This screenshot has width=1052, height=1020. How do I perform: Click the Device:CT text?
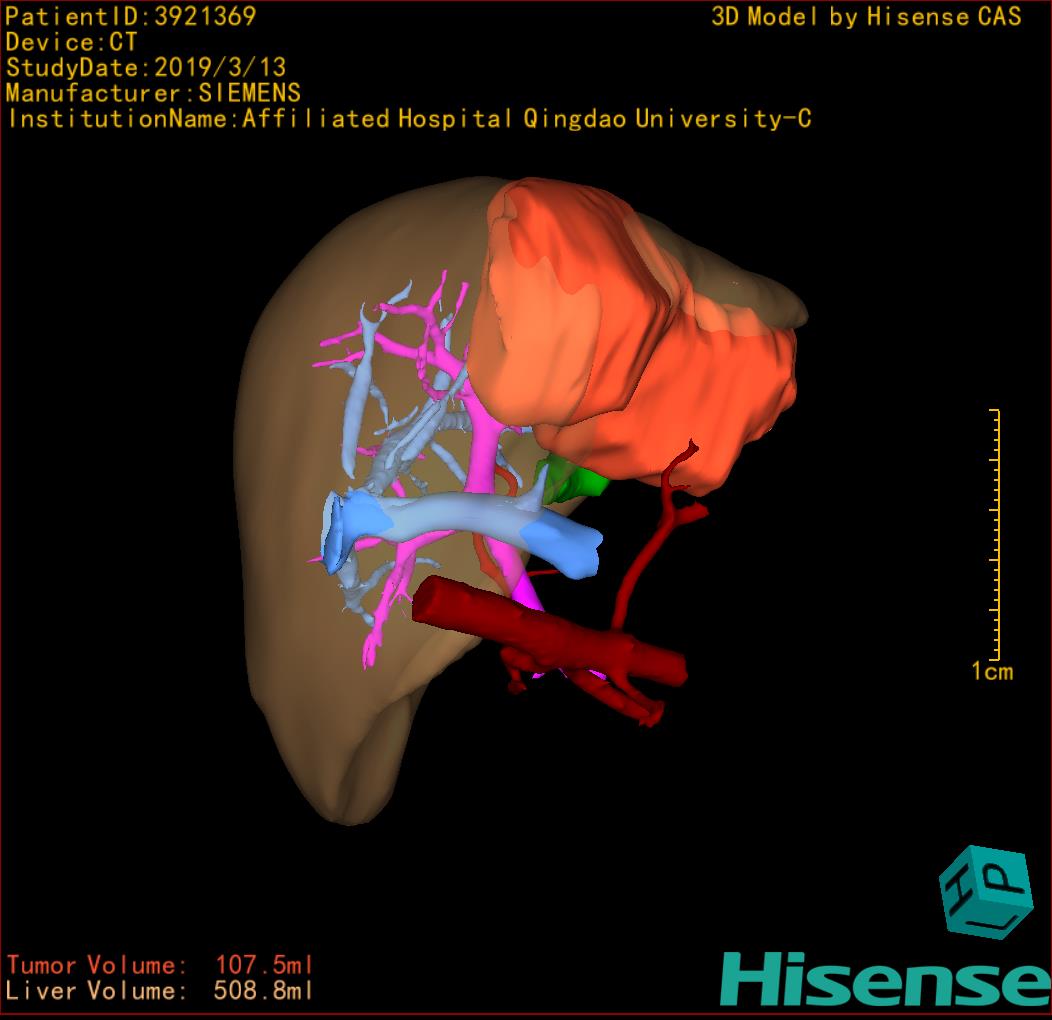click(x=71, y=42)
